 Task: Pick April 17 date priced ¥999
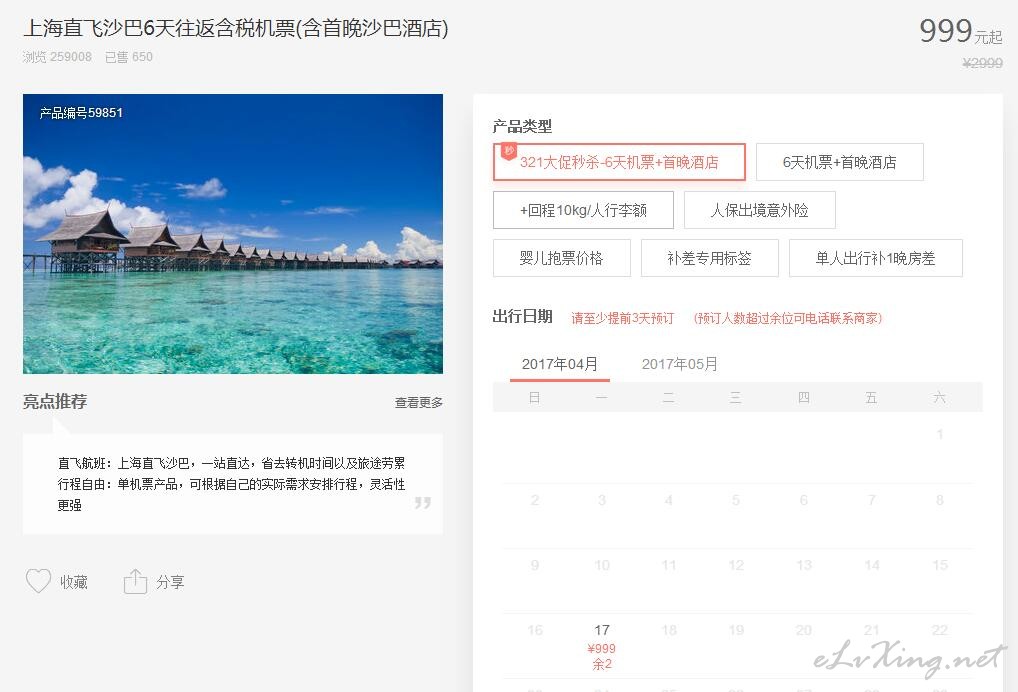[x=602, y=646]
